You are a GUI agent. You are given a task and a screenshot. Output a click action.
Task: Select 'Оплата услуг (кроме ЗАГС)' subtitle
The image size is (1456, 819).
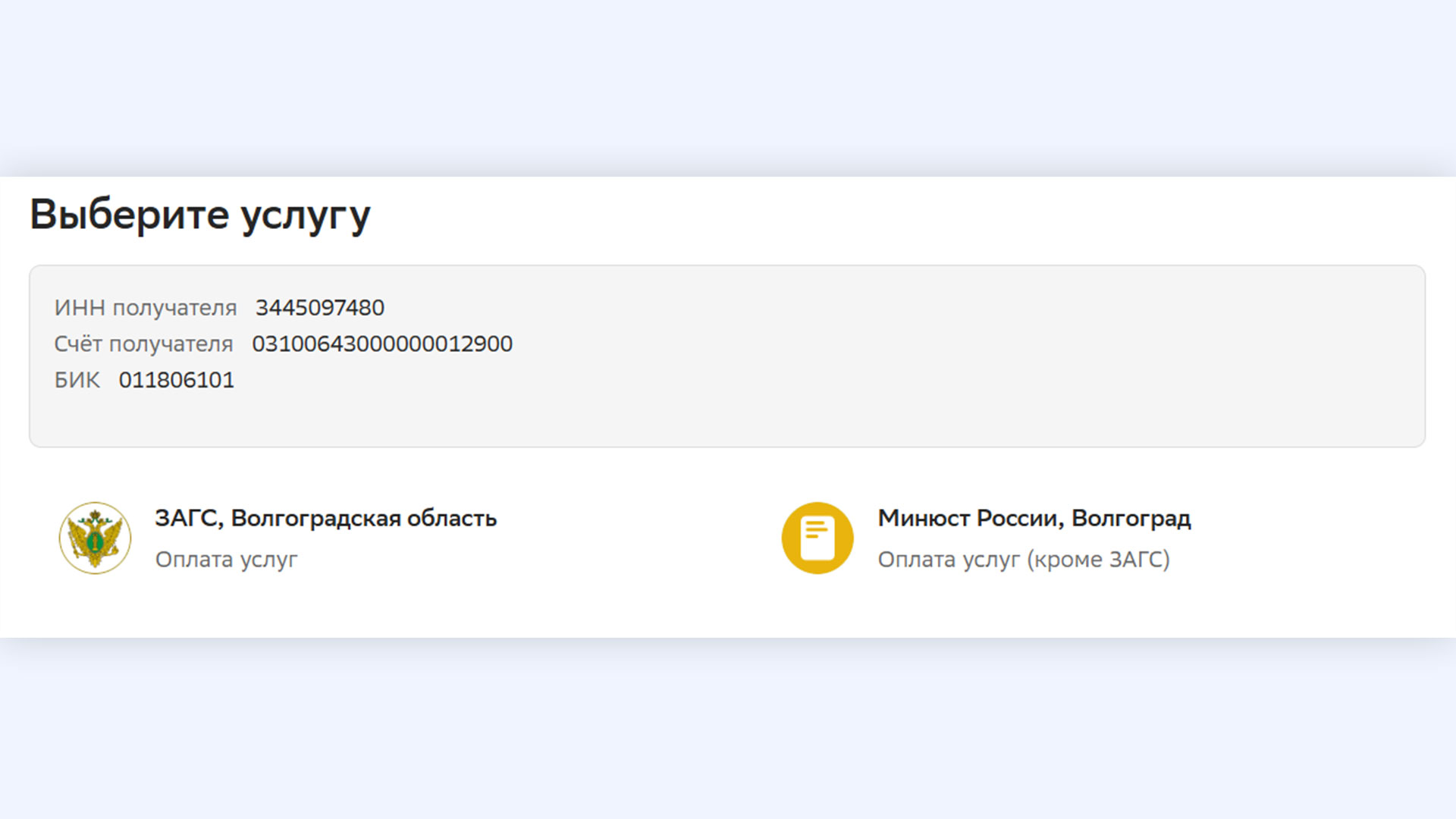coord(1024,560)
